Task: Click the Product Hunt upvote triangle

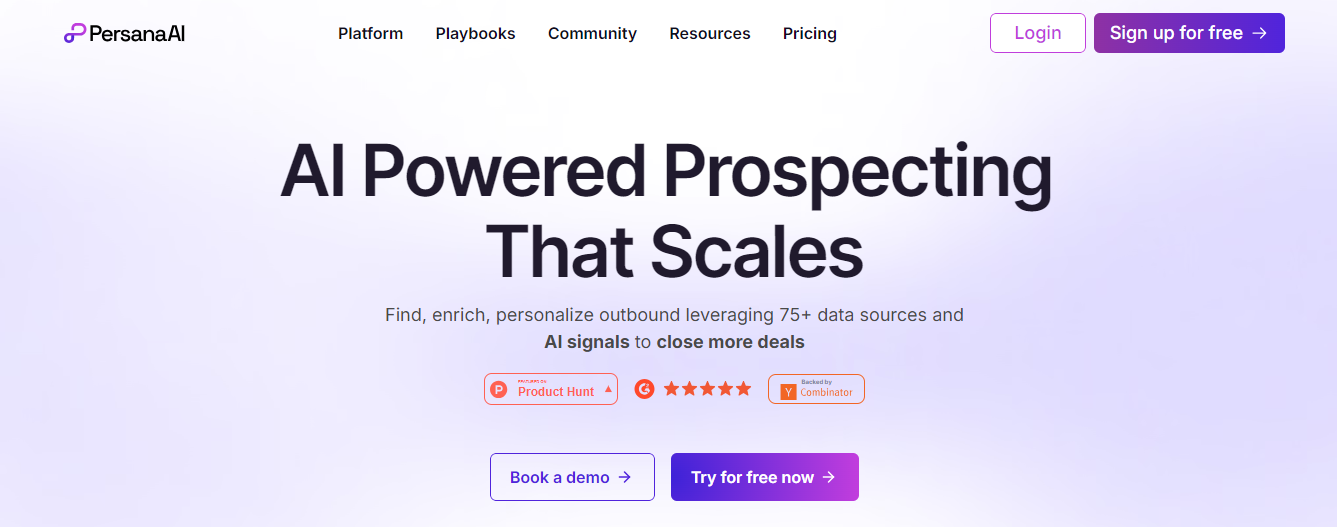Action: pos(608,388)
